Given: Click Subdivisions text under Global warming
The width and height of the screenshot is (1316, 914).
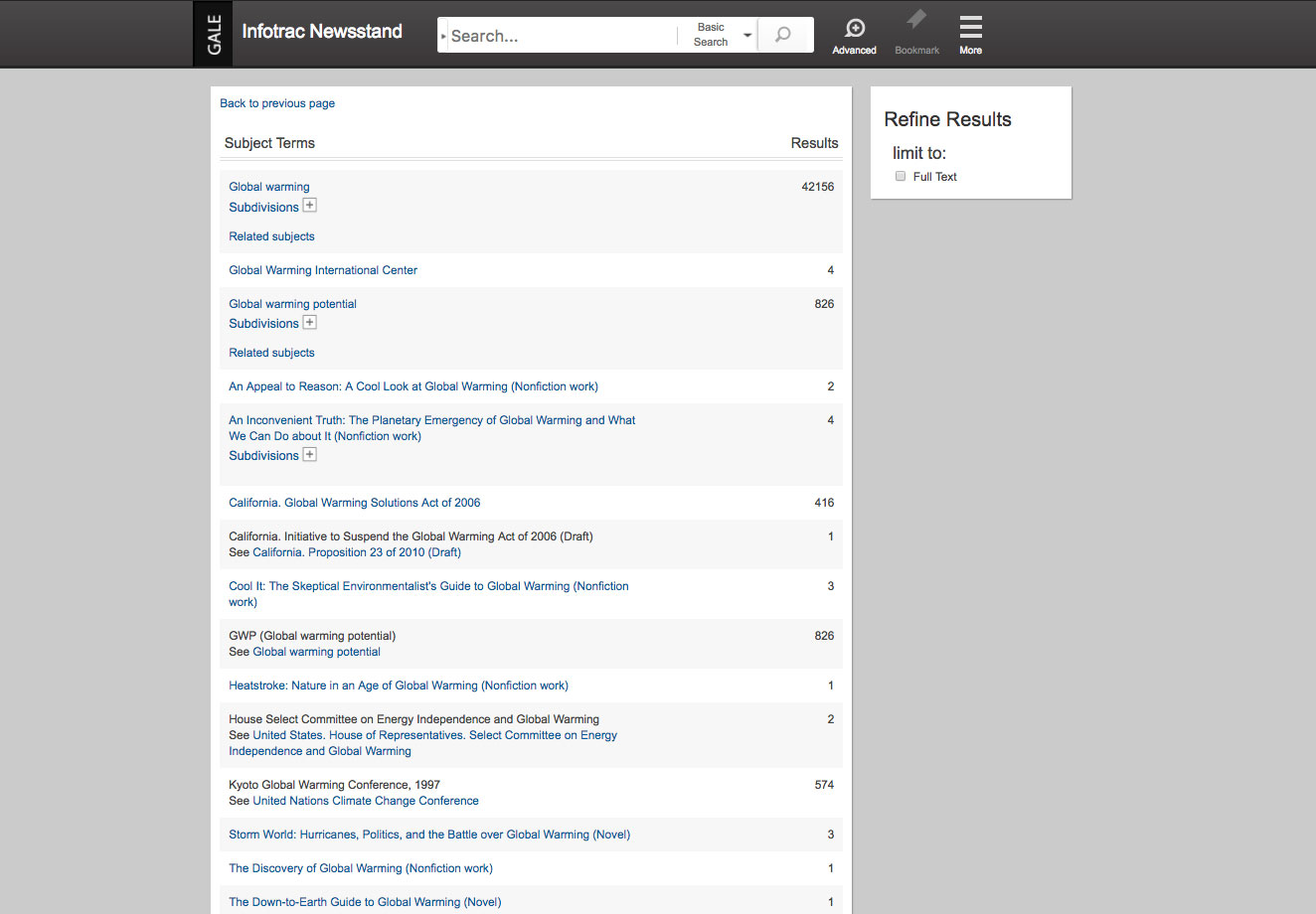Looking at the screenshot, I should [x=263, y=208].
